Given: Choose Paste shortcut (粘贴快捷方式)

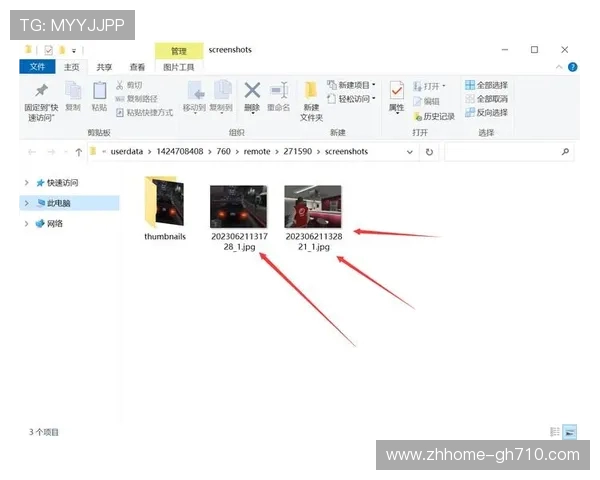Looking at the screenshot, I should [x=145, y=113].
